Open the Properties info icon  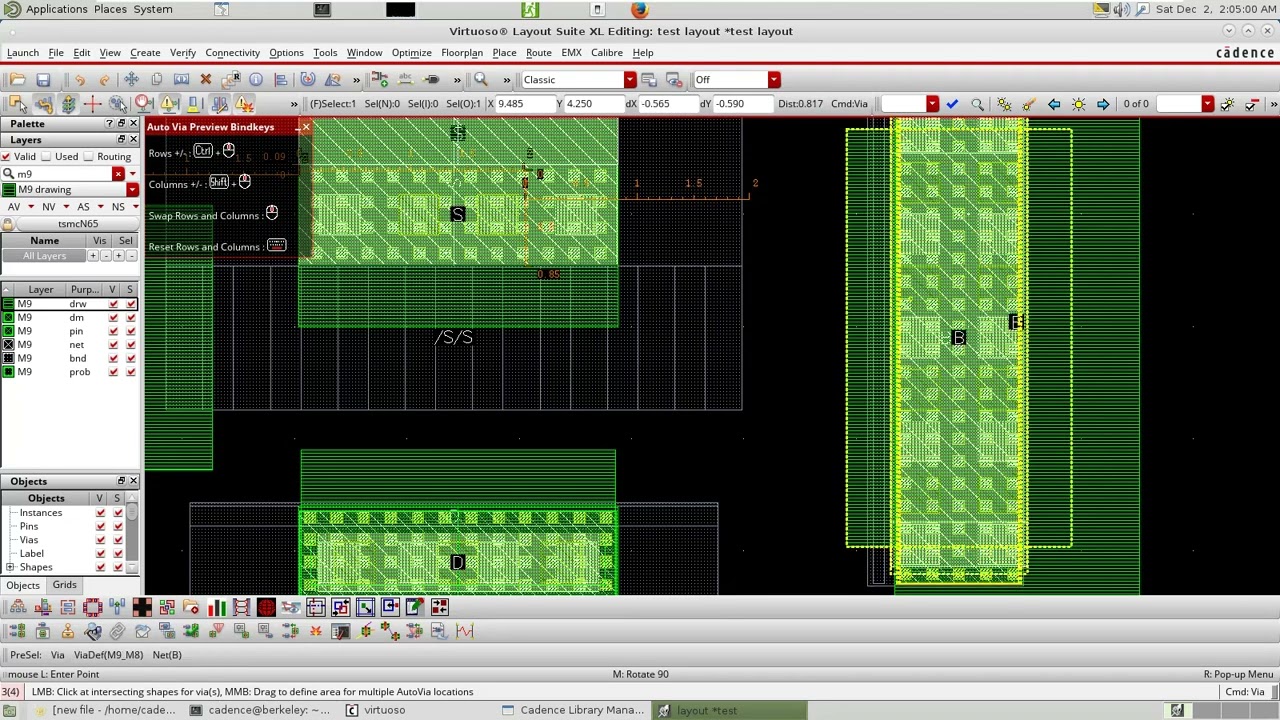(256, 80)
